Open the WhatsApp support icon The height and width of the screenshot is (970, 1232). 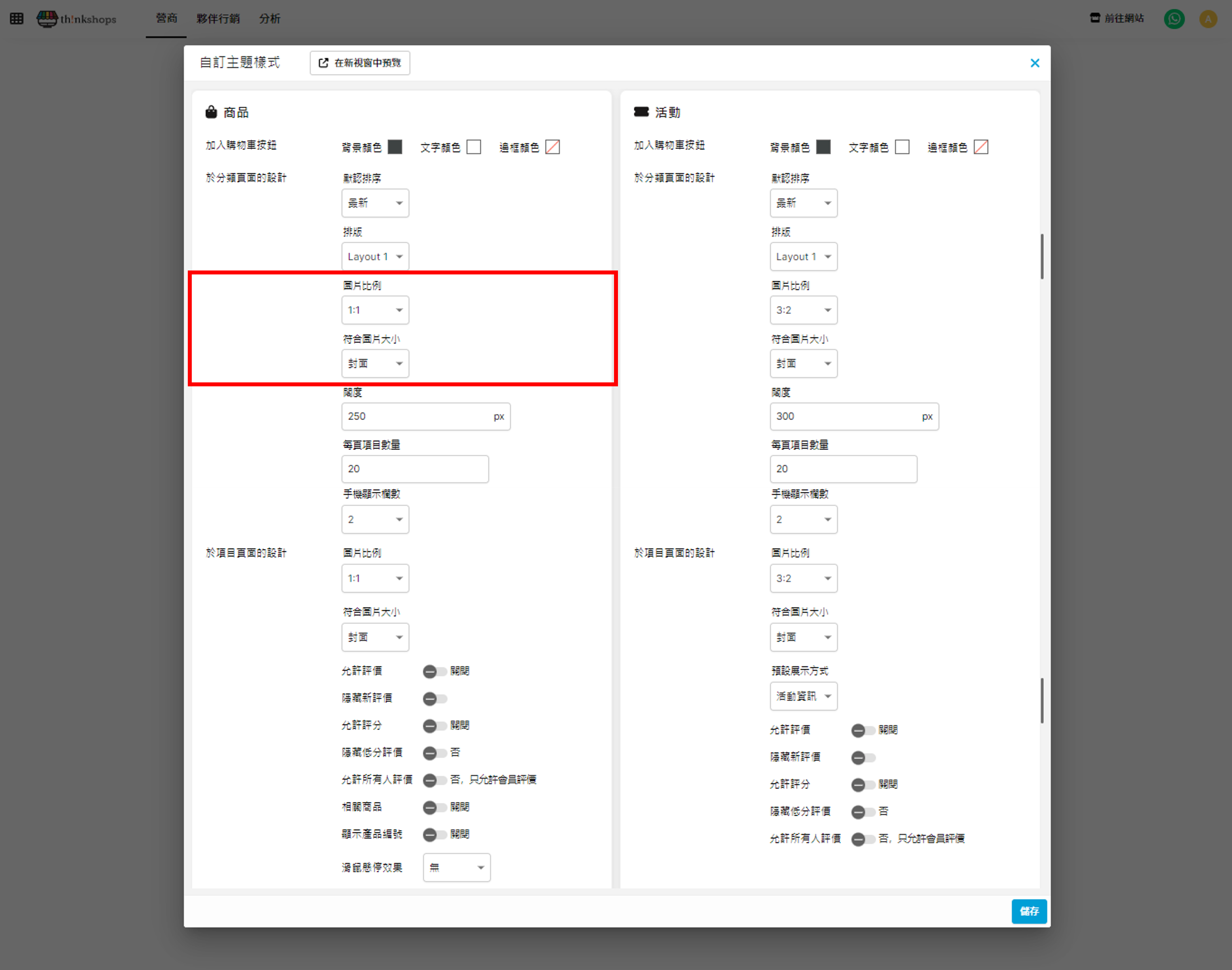click(x=1173, y=19)
